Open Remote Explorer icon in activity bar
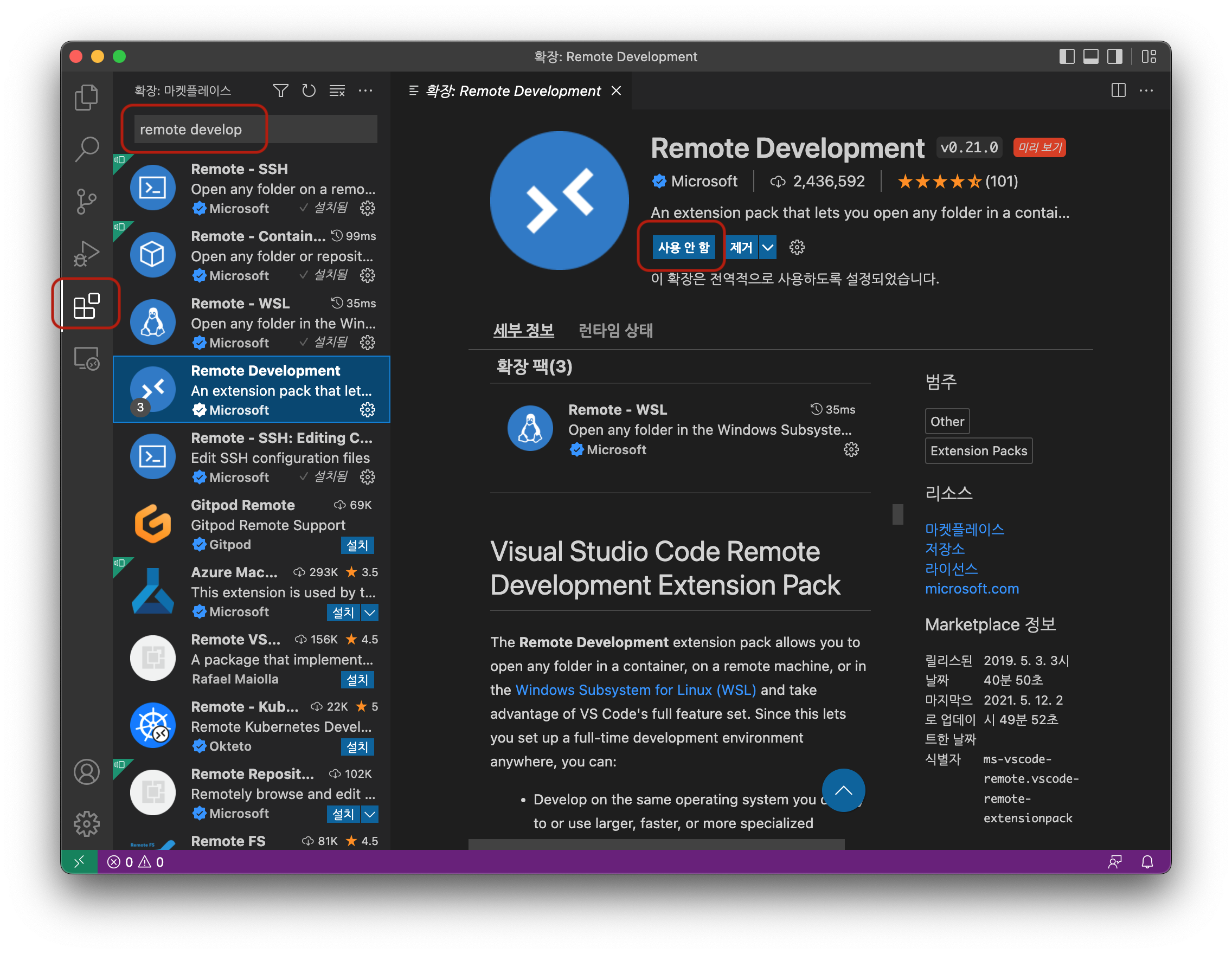1232x954 pixels. click(x=86, y=358)
